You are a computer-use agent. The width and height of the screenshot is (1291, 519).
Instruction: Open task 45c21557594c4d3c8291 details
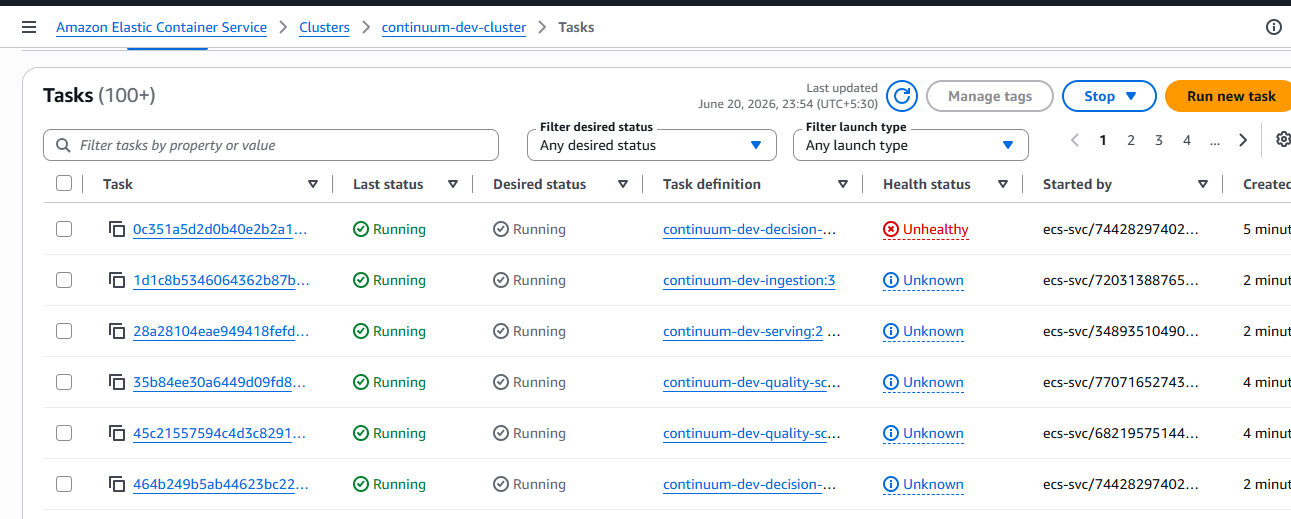220,434
